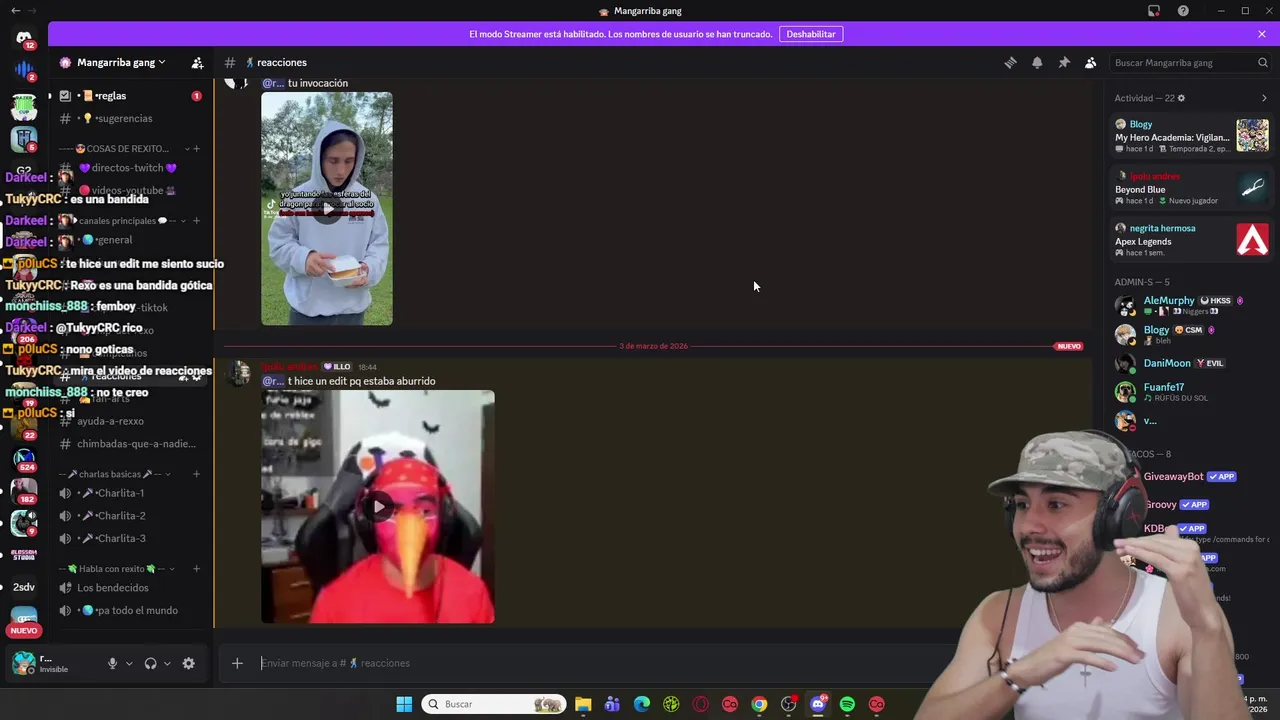Click the plus attach button in message bar
This screenshot has height=720, width=1280.
click(237, 663)
